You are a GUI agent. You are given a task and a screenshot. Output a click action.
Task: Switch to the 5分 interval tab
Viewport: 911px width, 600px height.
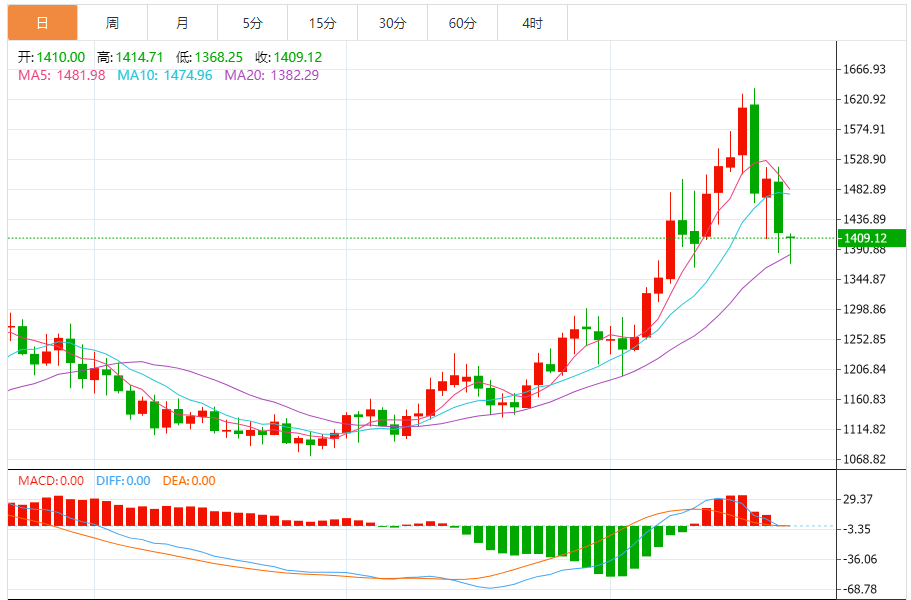coord(252,23)
